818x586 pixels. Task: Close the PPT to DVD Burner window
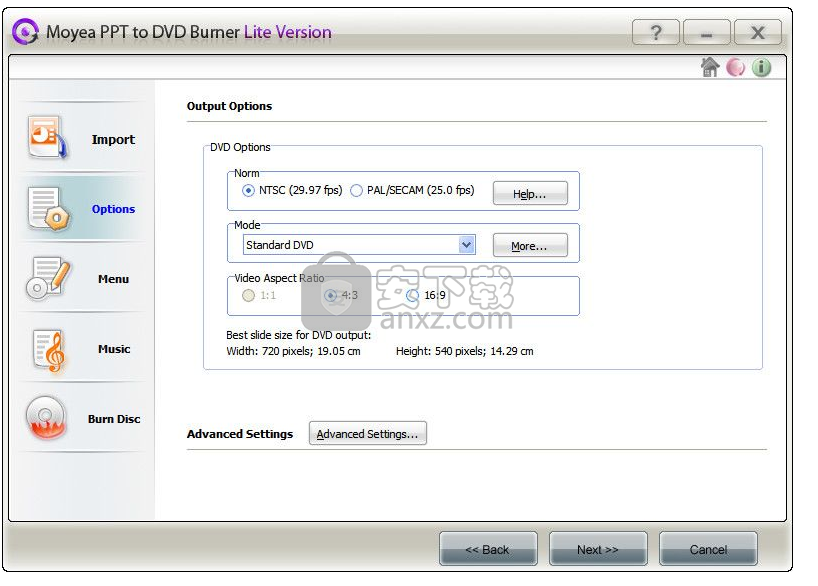pyautogui.click(x=757, y=33)
